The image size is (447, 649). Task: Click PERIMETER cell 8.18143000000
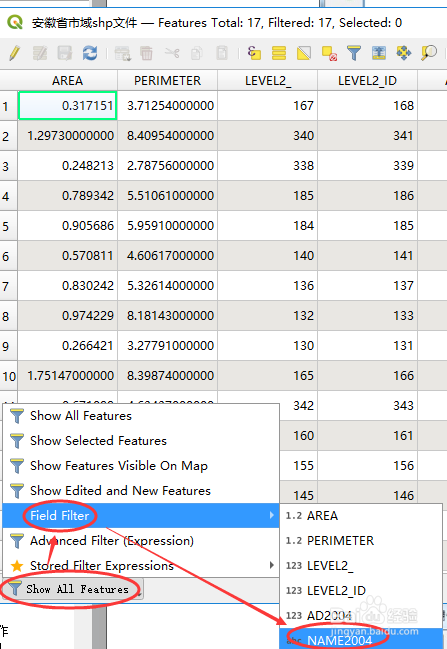pos(168,316)
